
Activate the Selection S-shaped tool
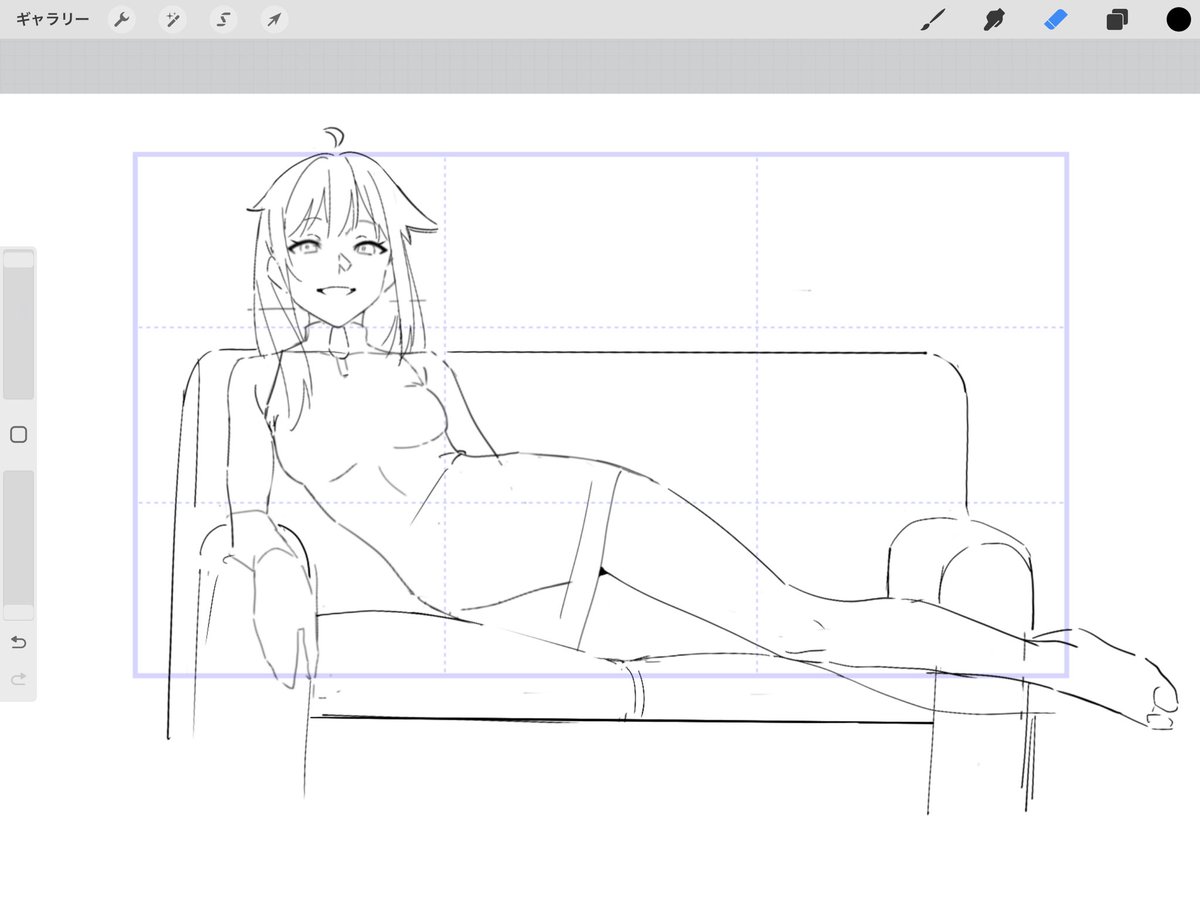(x=223, y=20)
